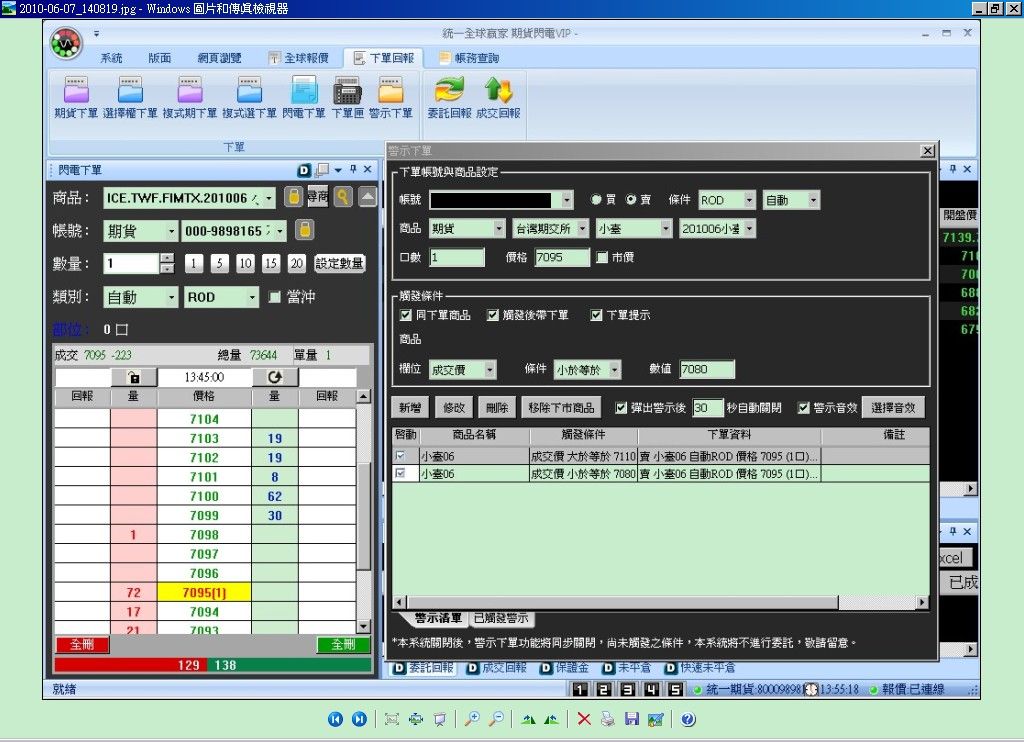The height and width of the screenshot is (742, 1024).
Task: Open the 複式期下單 icon
Action: coord(189,97)
